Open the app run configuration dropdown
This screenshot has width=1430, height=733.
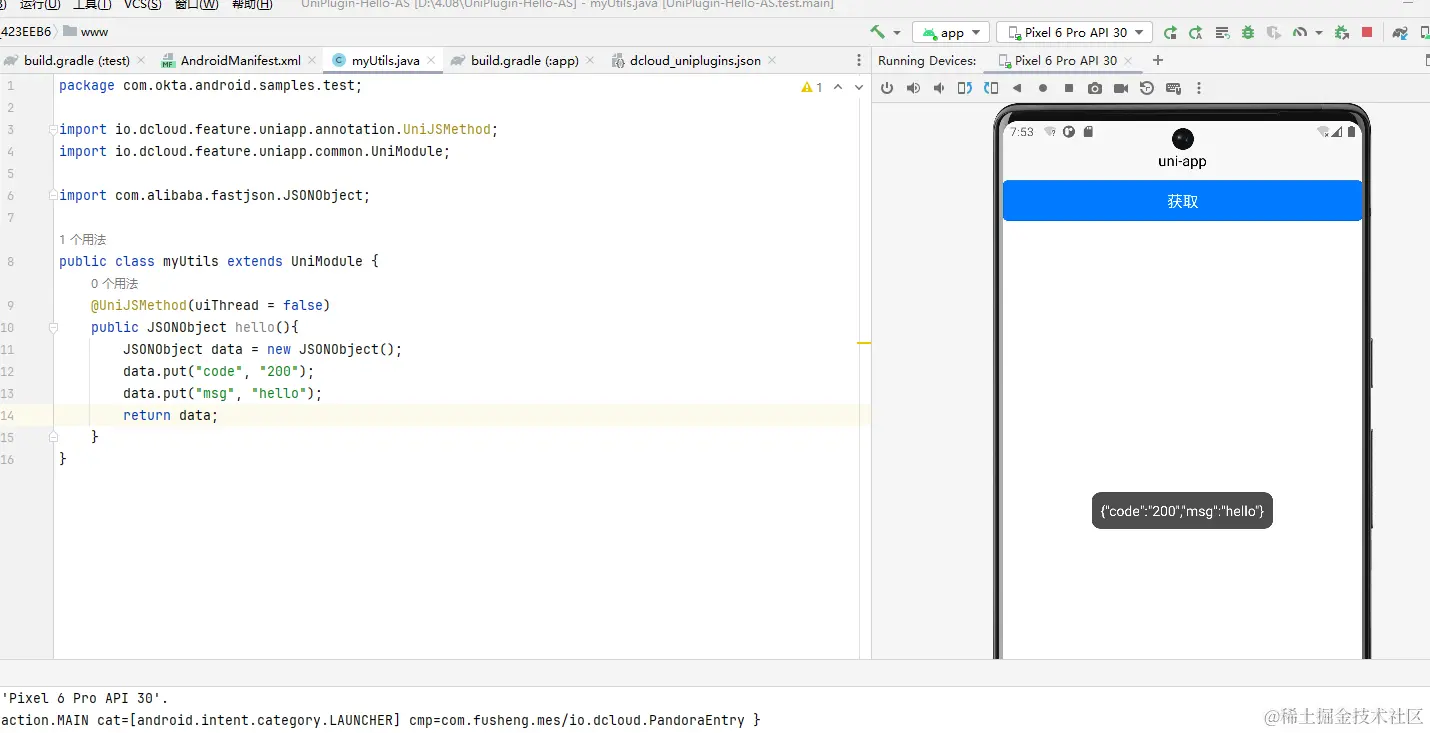coord(951,32)
